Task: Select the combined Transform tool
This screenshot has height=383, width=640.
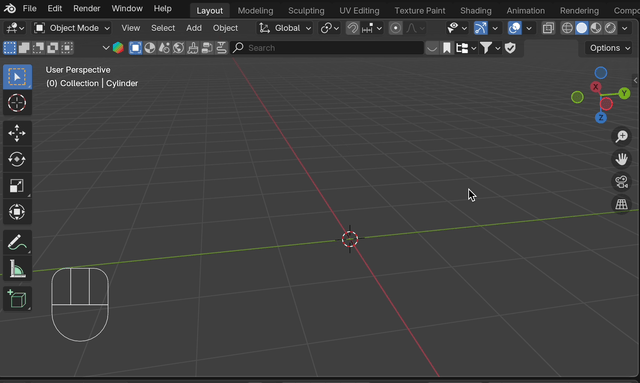Action: 17,212
